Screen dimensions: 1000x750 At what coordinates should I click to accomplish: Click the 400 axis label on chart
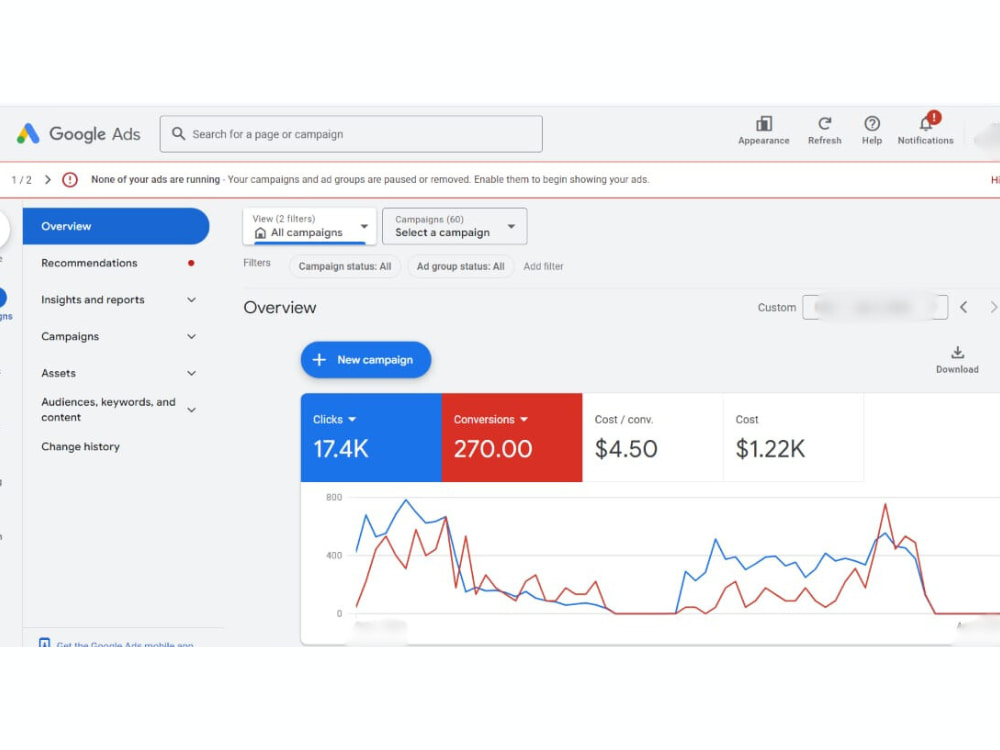pos(334,555)
